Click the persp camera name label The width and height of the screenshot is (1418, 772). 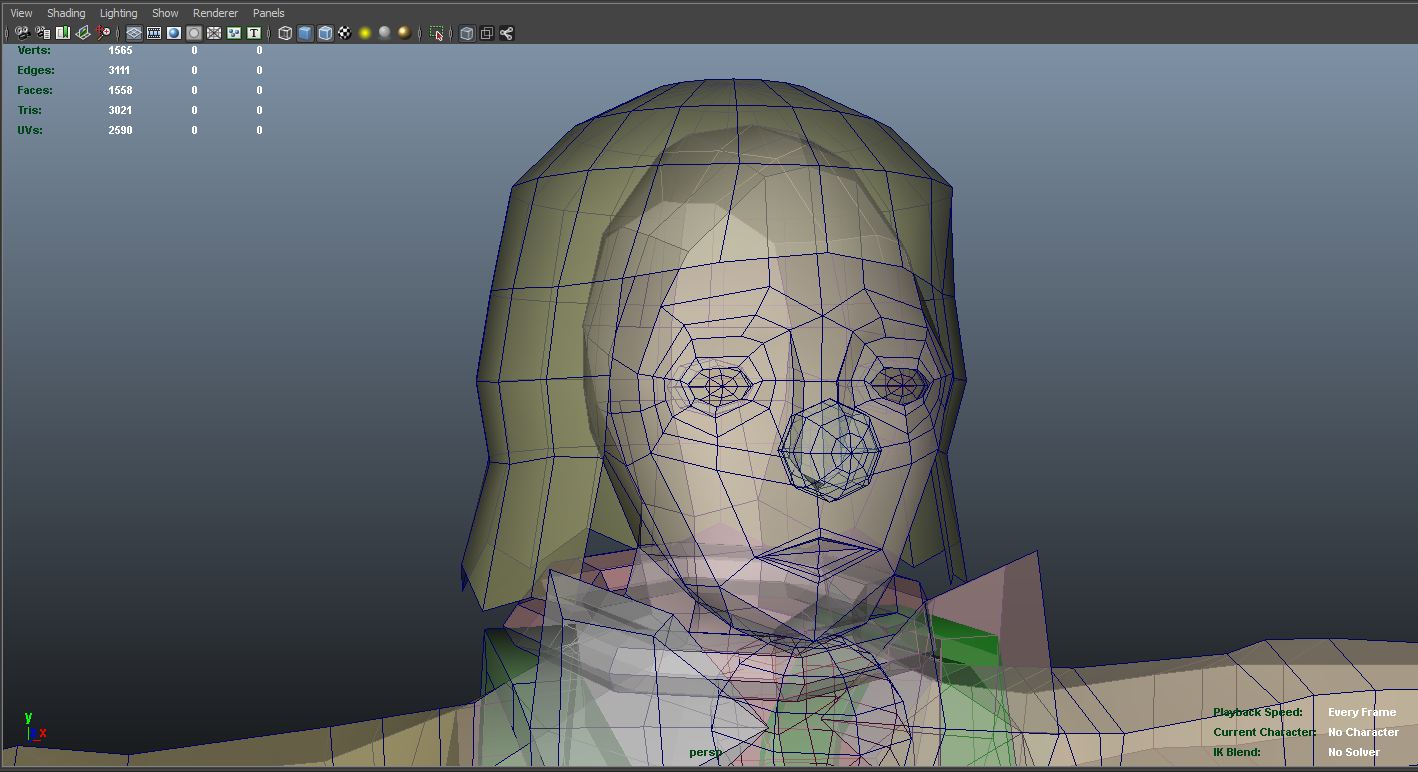[705, 752]
